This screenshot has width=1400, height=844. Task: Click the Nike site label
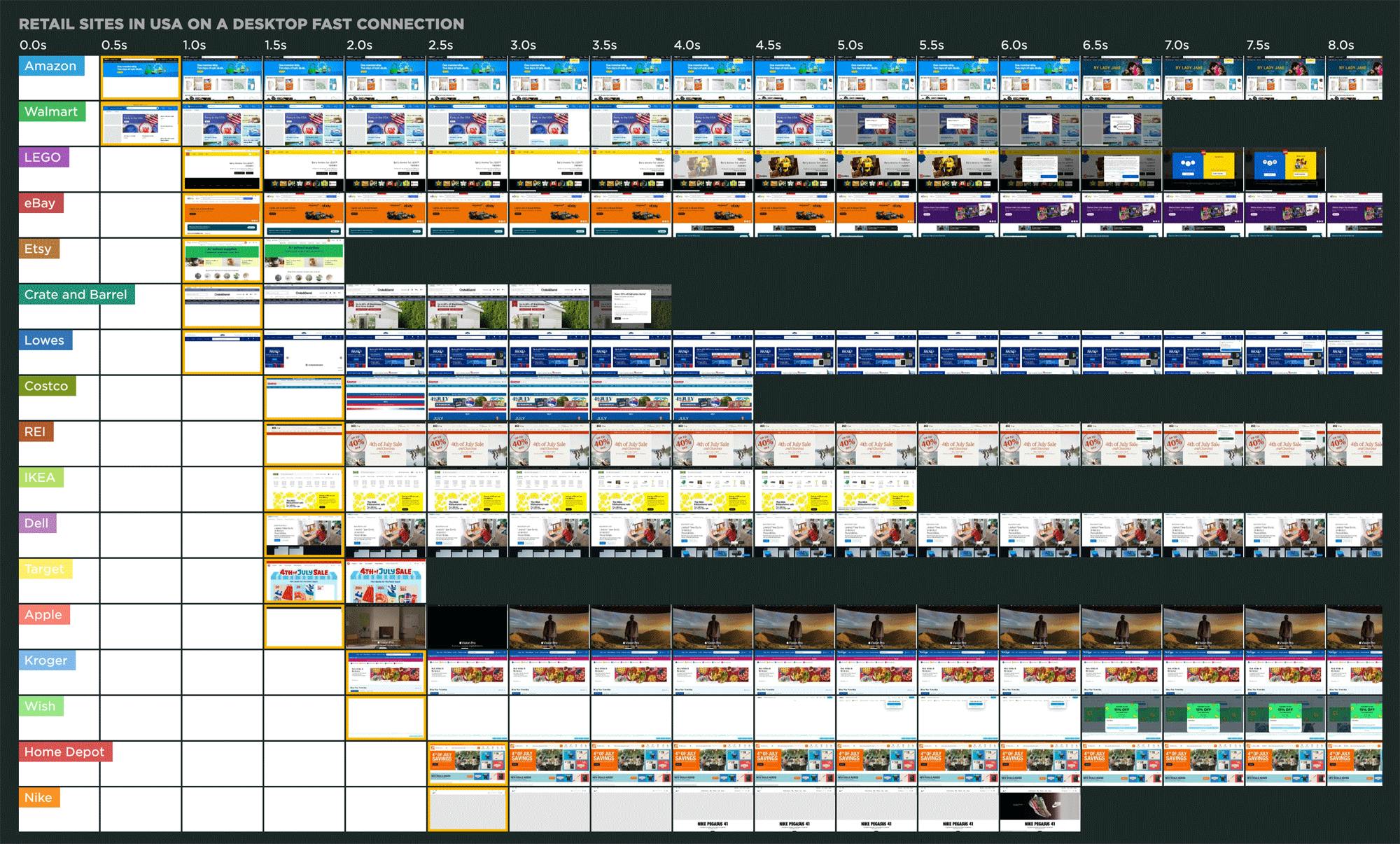pyautogui.click(x=38, y=798)
